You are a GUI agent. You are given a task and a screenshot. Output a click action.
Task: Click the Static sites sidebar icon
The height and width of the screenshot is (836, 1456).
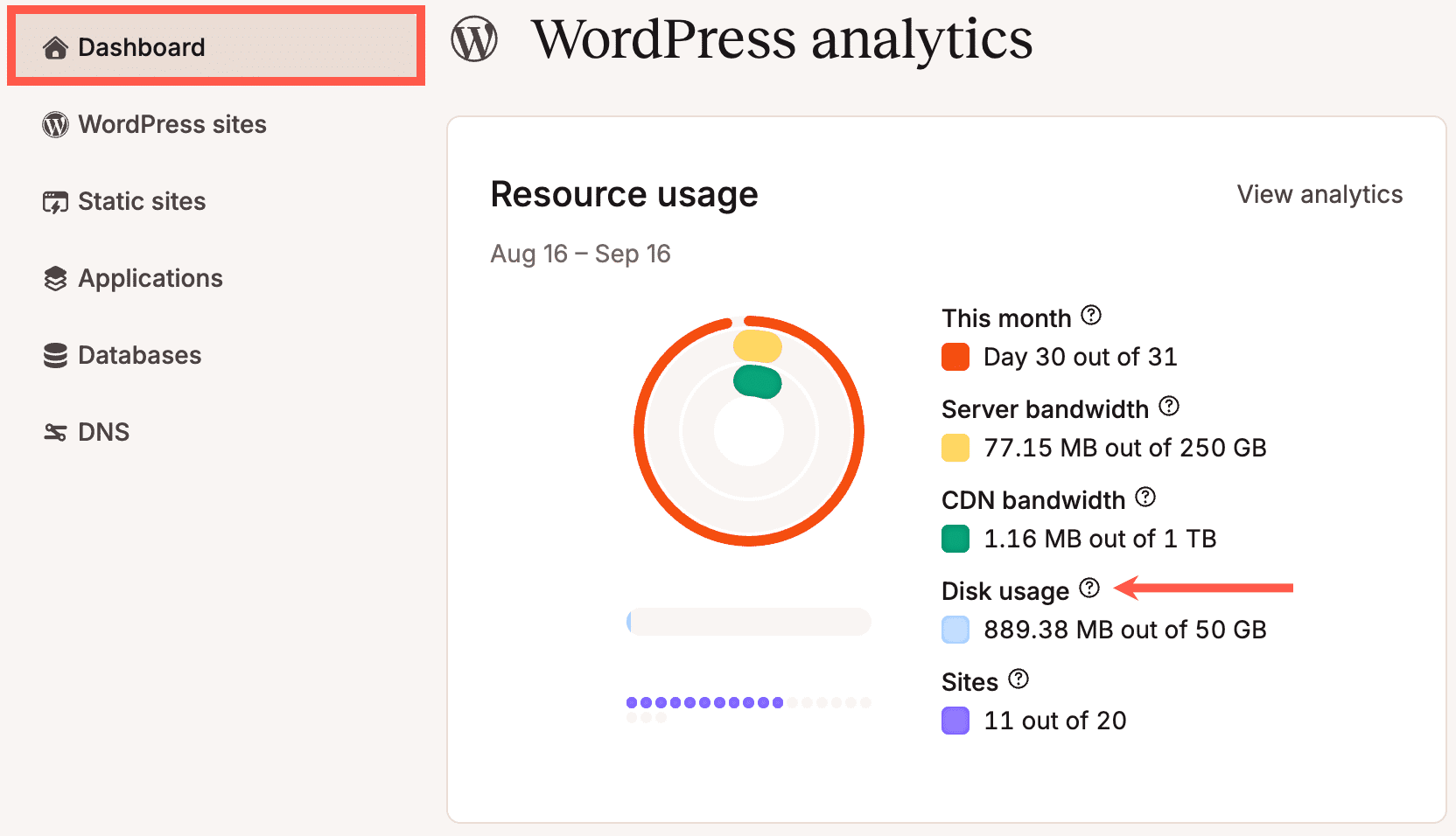(x=55, y=202)
